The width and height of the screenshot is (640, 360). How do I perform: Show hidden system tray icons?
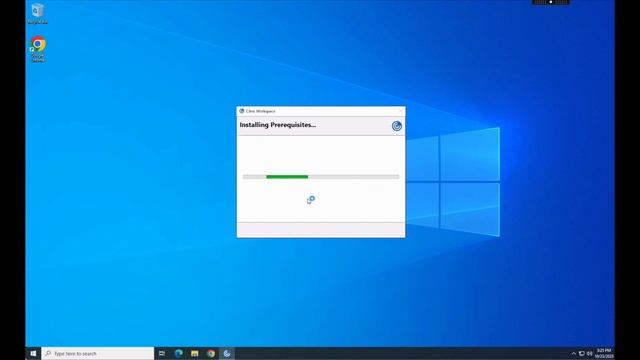[573, 353]
